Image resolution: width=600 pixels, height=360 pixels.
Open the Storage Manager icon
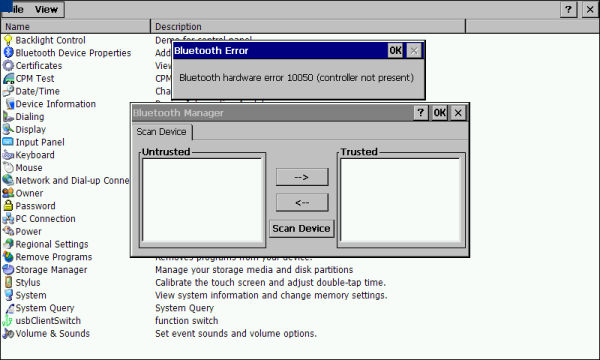click(x=8, y=270)
